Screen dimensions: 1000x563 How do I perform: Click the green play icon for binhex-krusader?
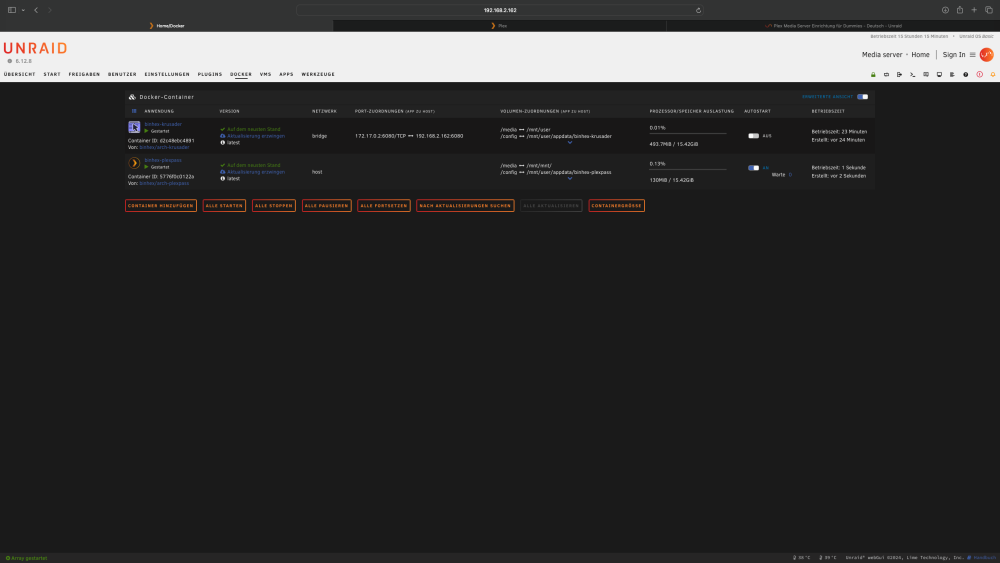tap(146, 131)
